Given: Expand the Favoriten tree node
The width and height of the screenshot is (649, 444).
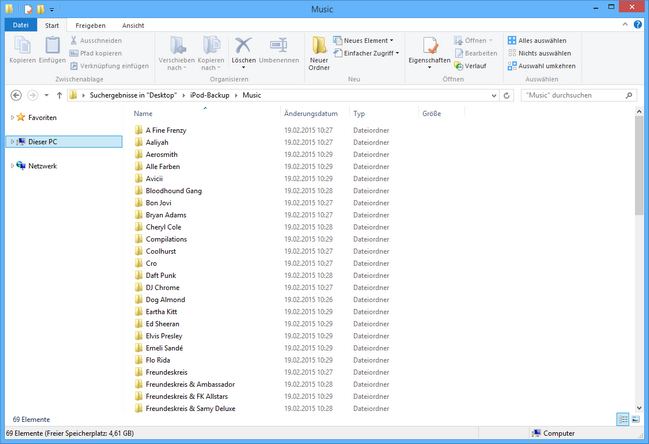Looking at the screenshot, I should click(11, 117).
